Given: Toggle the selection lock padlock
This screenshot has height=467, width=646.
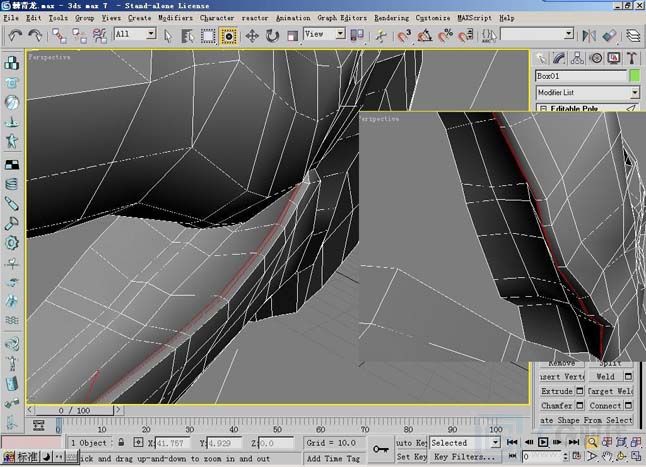Looking at the screenshot, I should click(x=121, y=442).
